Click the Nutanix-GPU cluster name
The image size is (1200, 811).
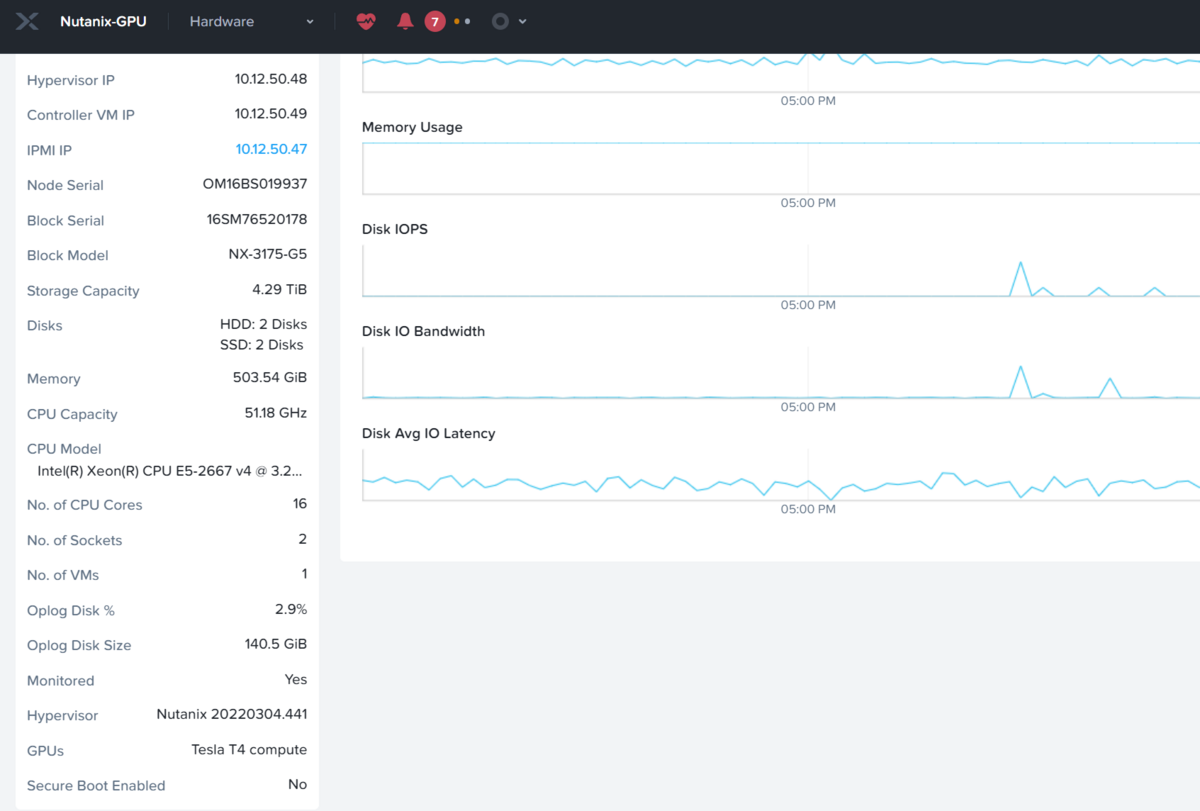[x=103, y=21]
